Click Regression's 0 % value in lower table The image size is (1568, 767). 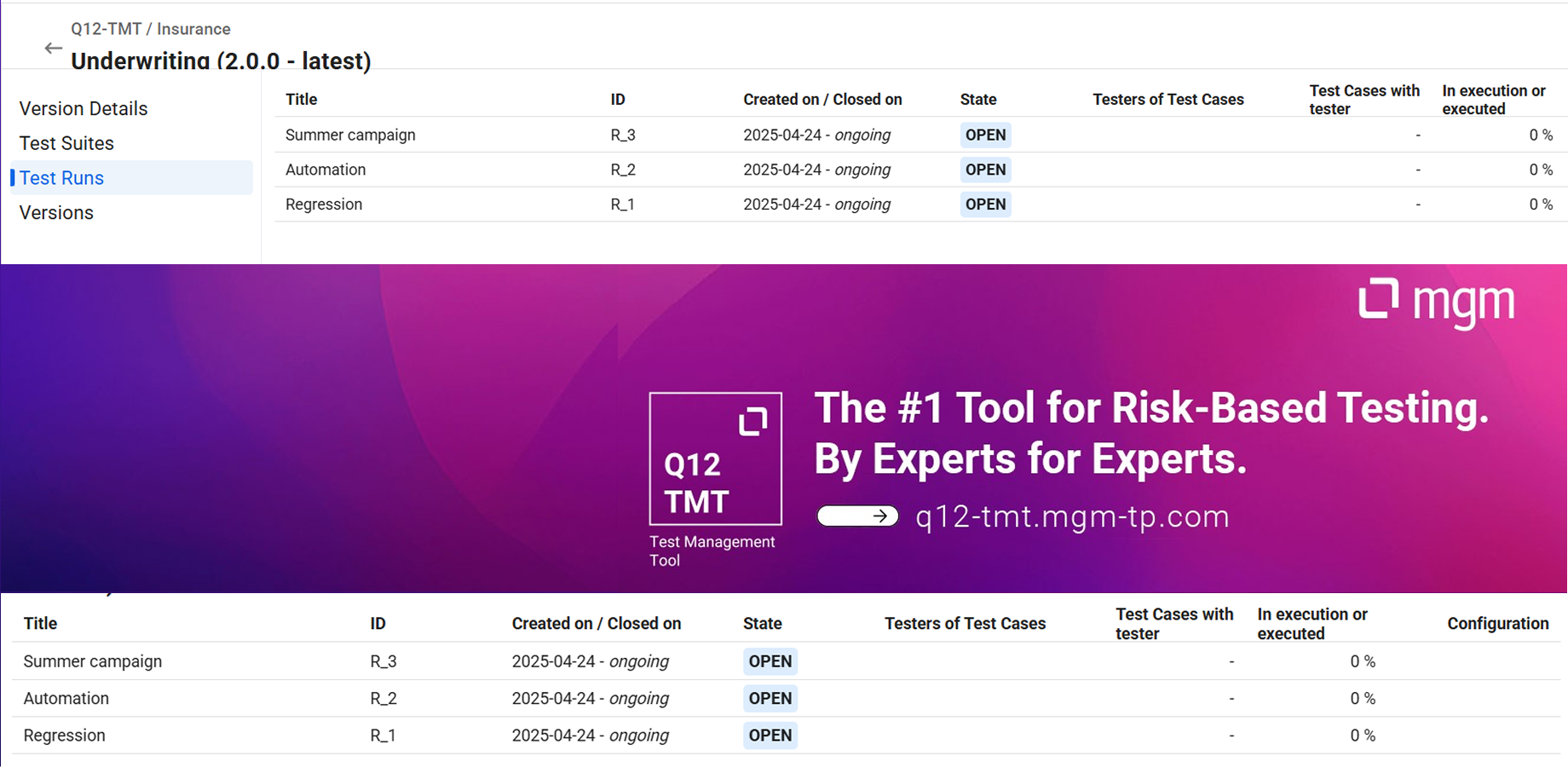(x=1363, y=735)
